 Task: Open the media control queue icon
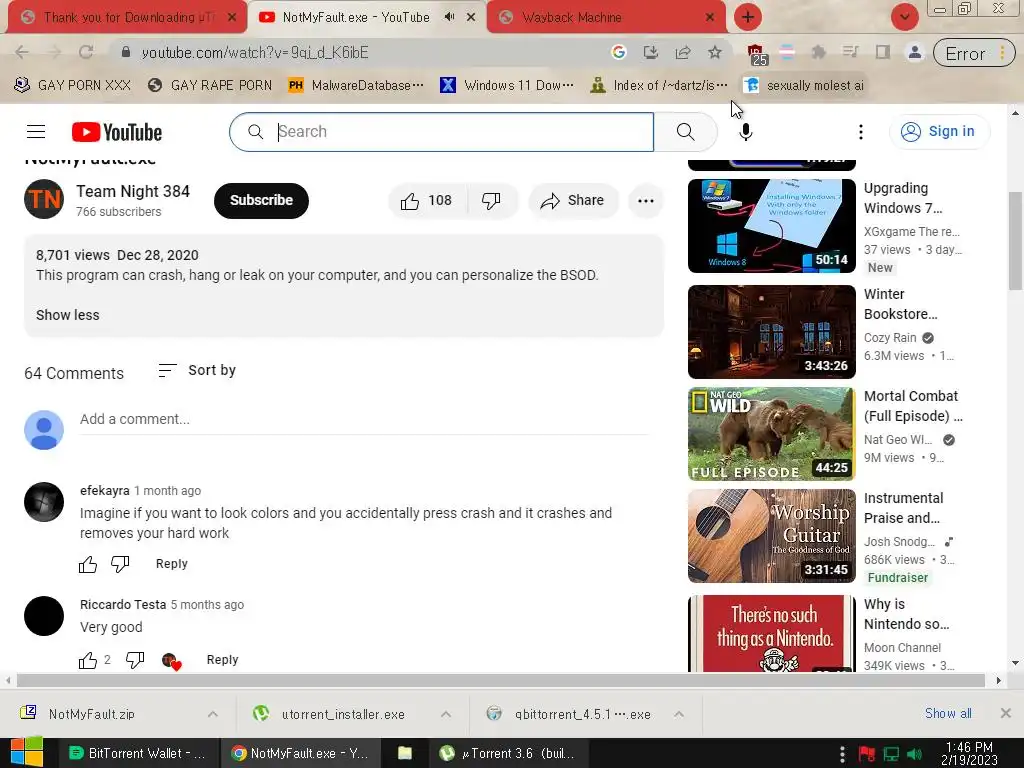click(x=850, y=52)
